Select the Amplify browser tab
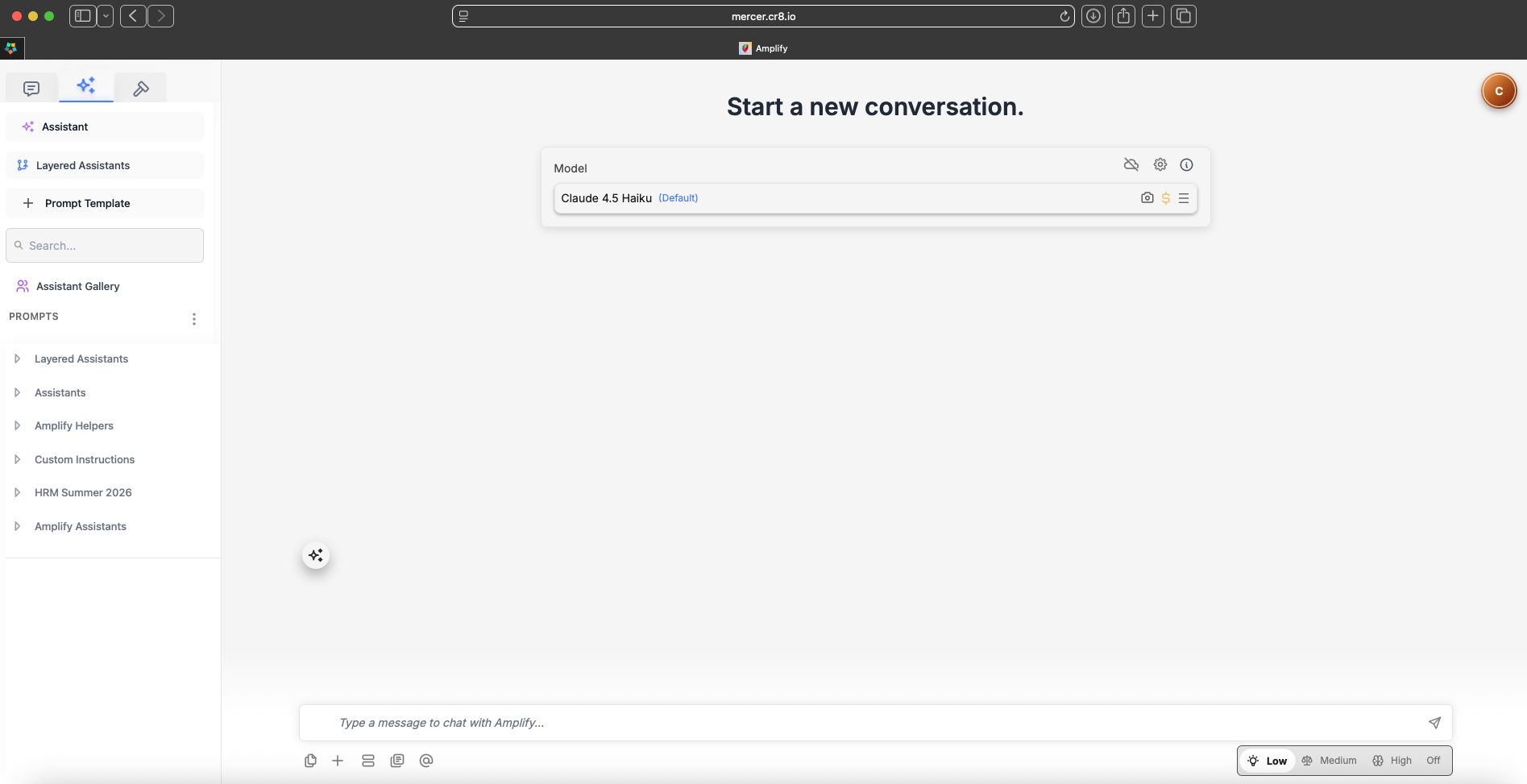The height and width of the screenshot is (784, 1527). 763,48
